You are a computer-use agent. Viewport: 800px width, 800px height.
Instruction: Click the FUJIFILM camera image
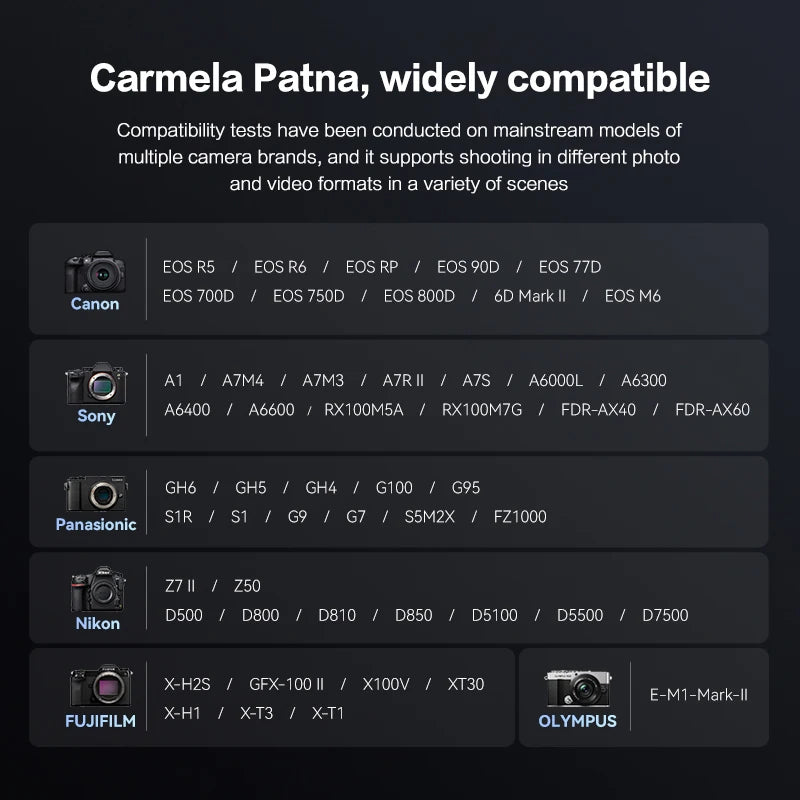pyautogui.click(x=101, y=685)
